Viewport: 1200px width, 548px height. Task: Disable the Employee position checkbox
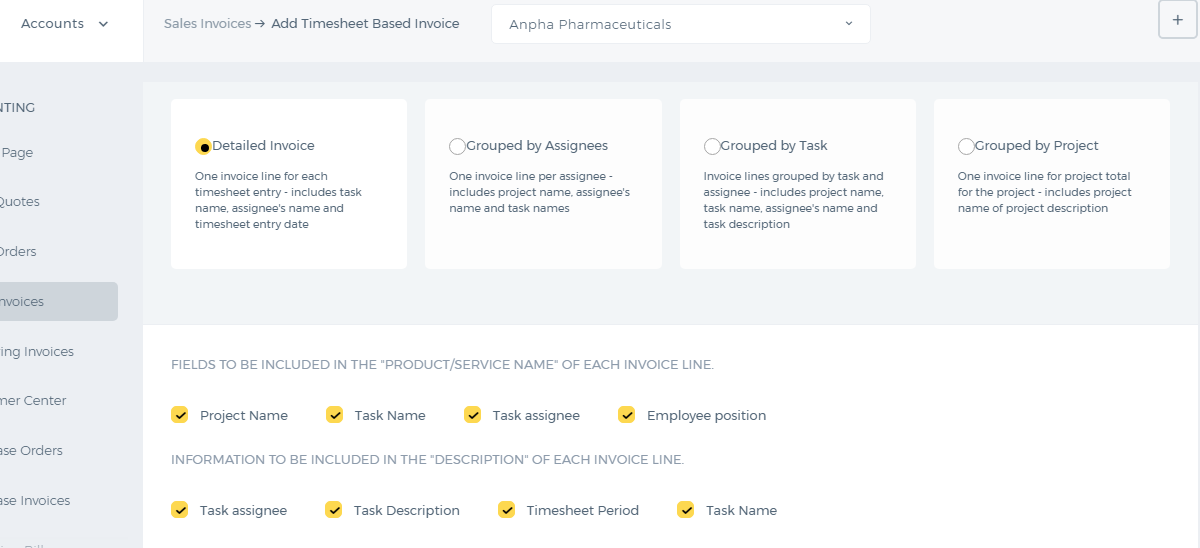click(627, 415)
